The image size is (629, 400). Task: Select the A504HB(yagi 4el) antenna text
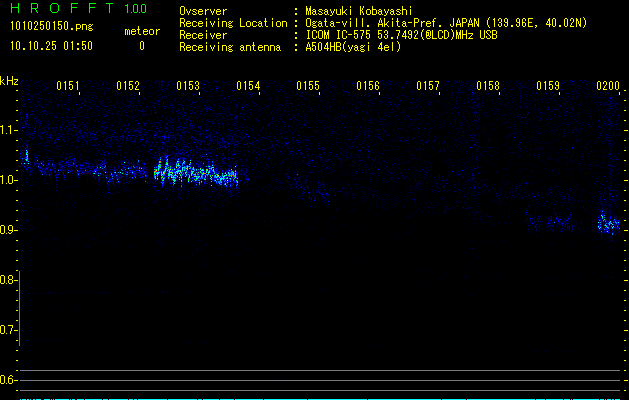[353, 47]
